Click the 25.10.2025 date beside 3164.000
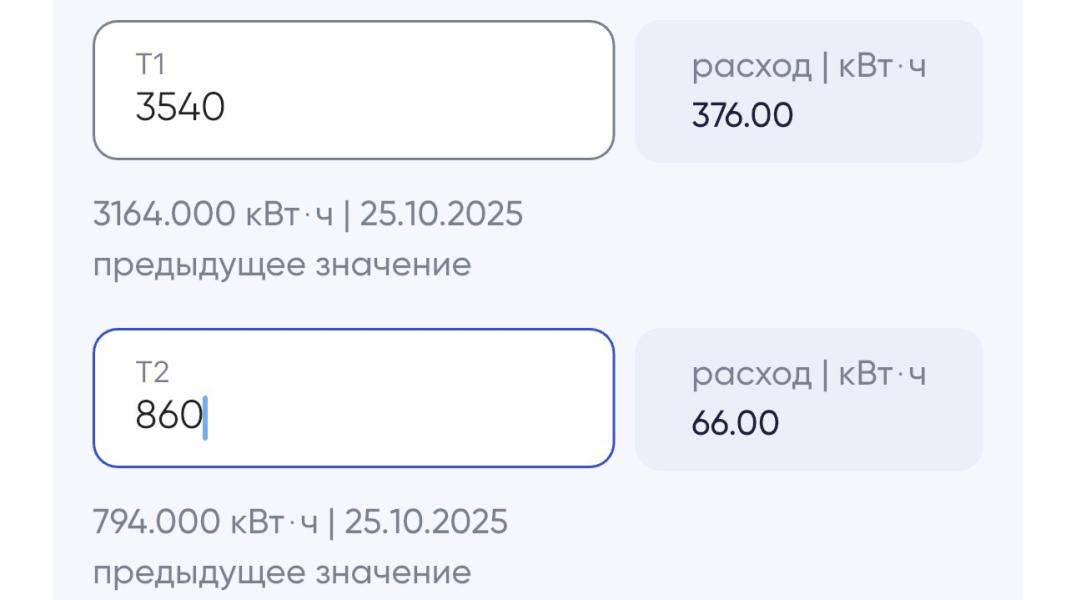Screen dimensions: 1075x600 [441, 214]
